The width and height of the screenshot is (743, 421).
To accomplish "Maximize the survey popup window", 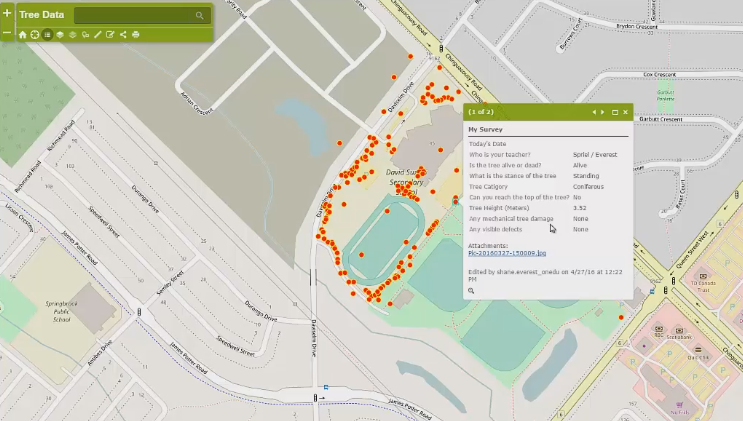I will tap(615, 112).
